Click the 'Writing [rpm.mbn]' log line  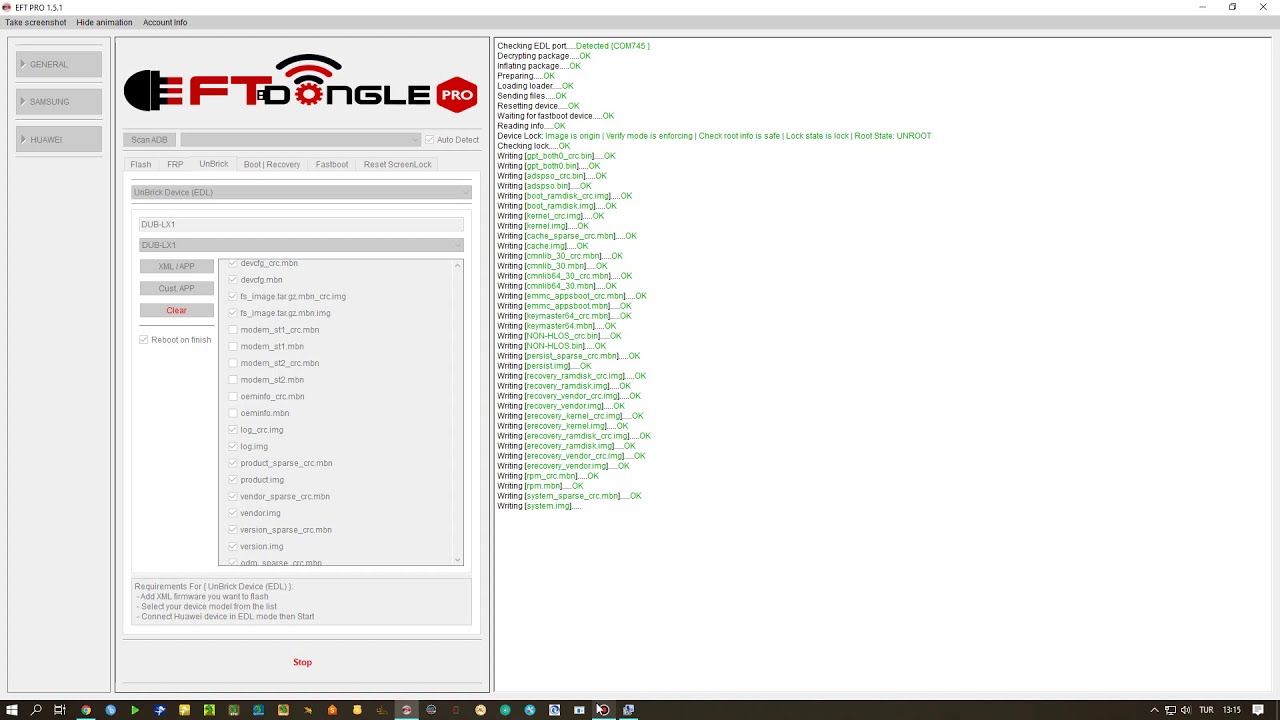click(540, 486)
